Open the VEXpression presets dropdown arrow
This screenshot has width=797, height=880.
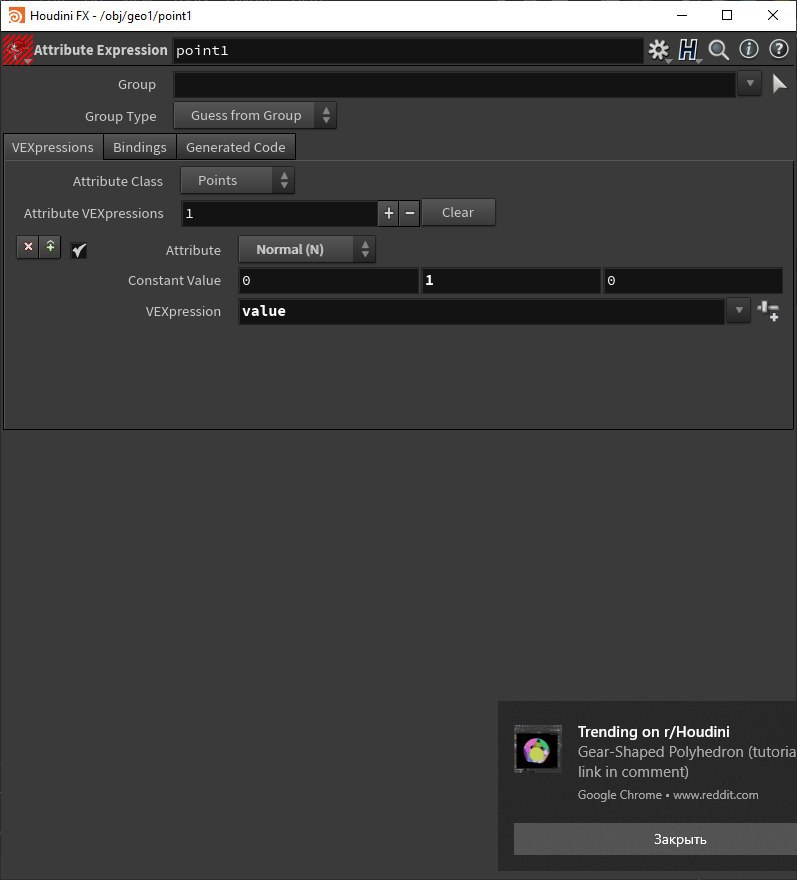point(739,310)
